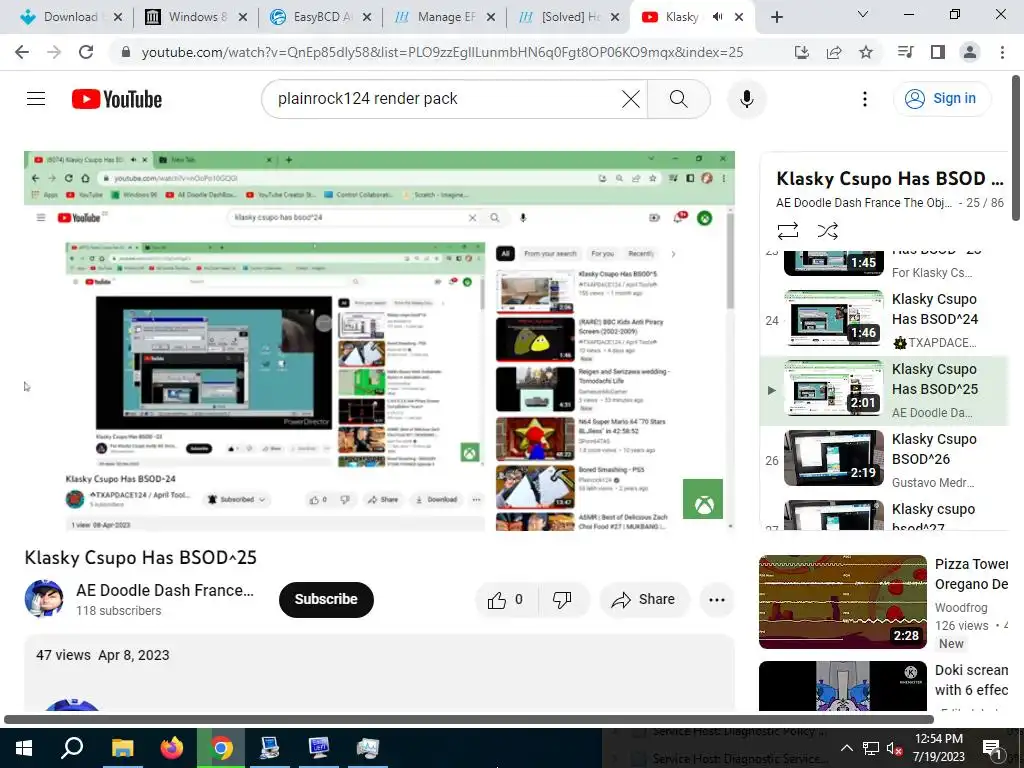
Task: Toggle playlist shuffle button
Action: pyautogui.click(x=827, y=231)
